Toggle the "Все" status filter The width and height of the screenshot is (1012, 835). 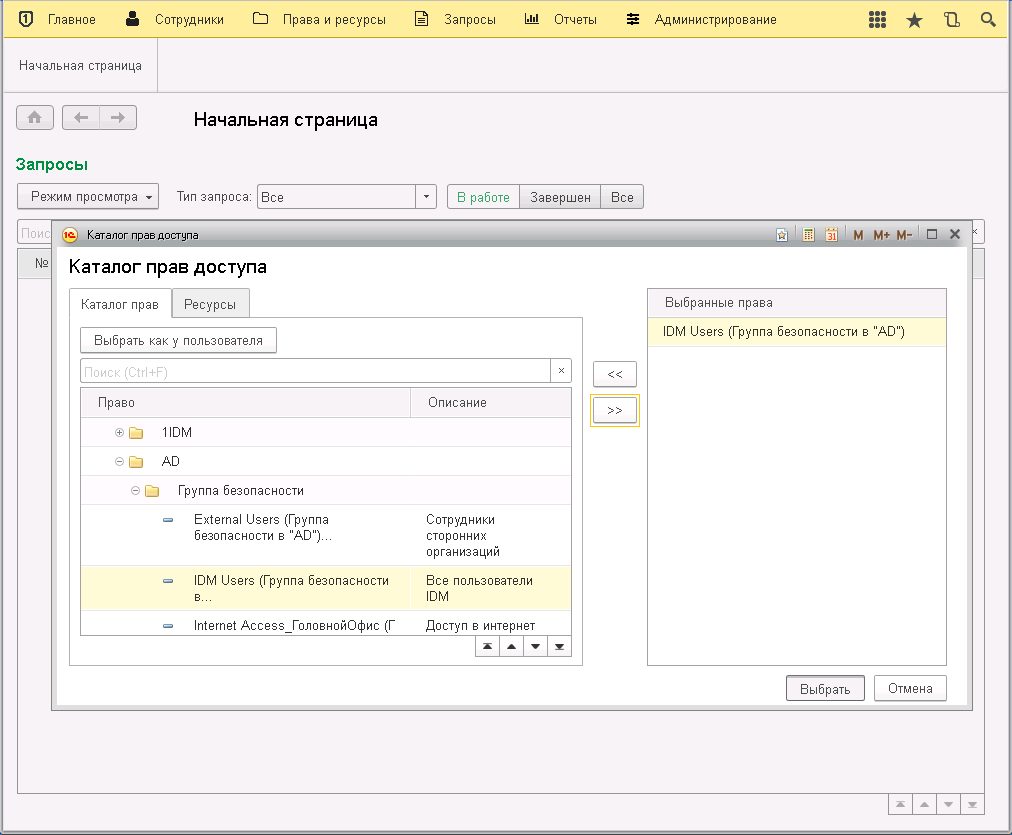[622, 197]
